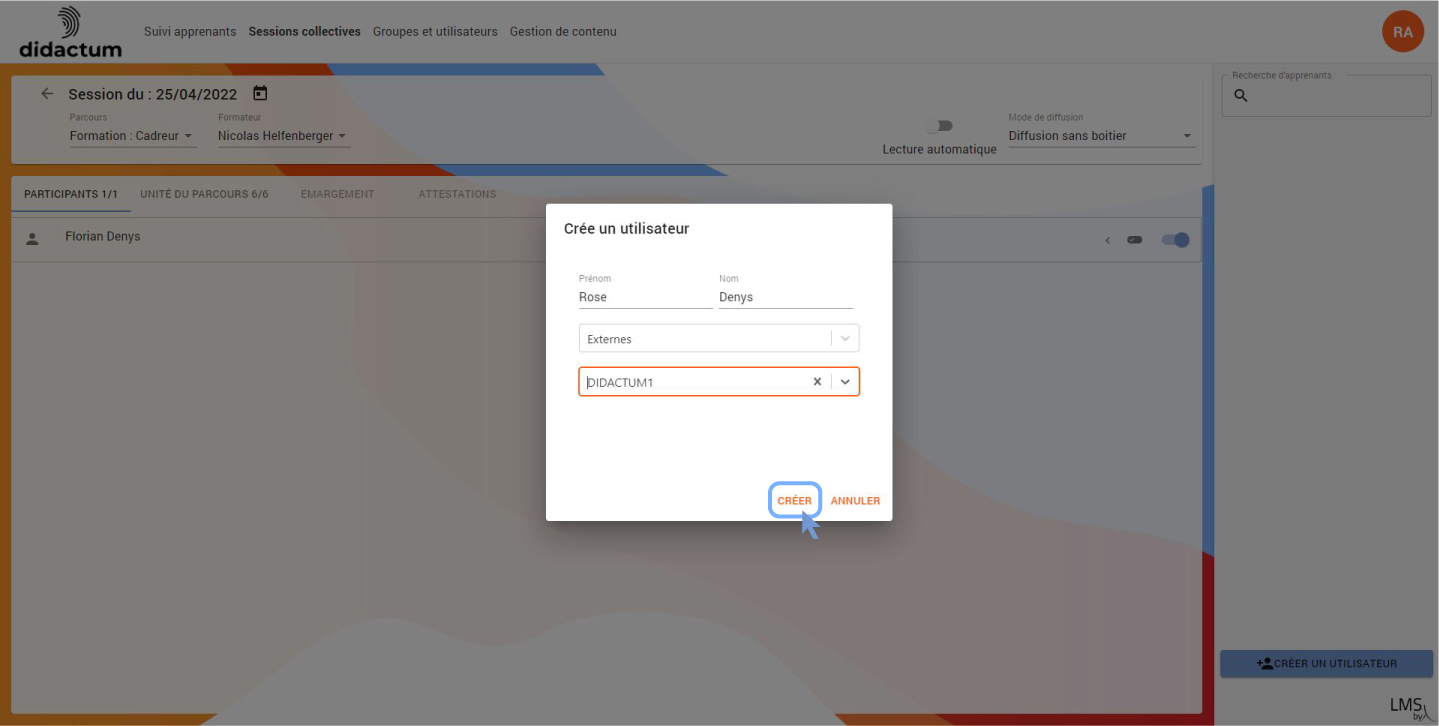The image size is (1439, 726).
Task: Toggle the Lecture automatique switch
Action: (x=939, y=126)
